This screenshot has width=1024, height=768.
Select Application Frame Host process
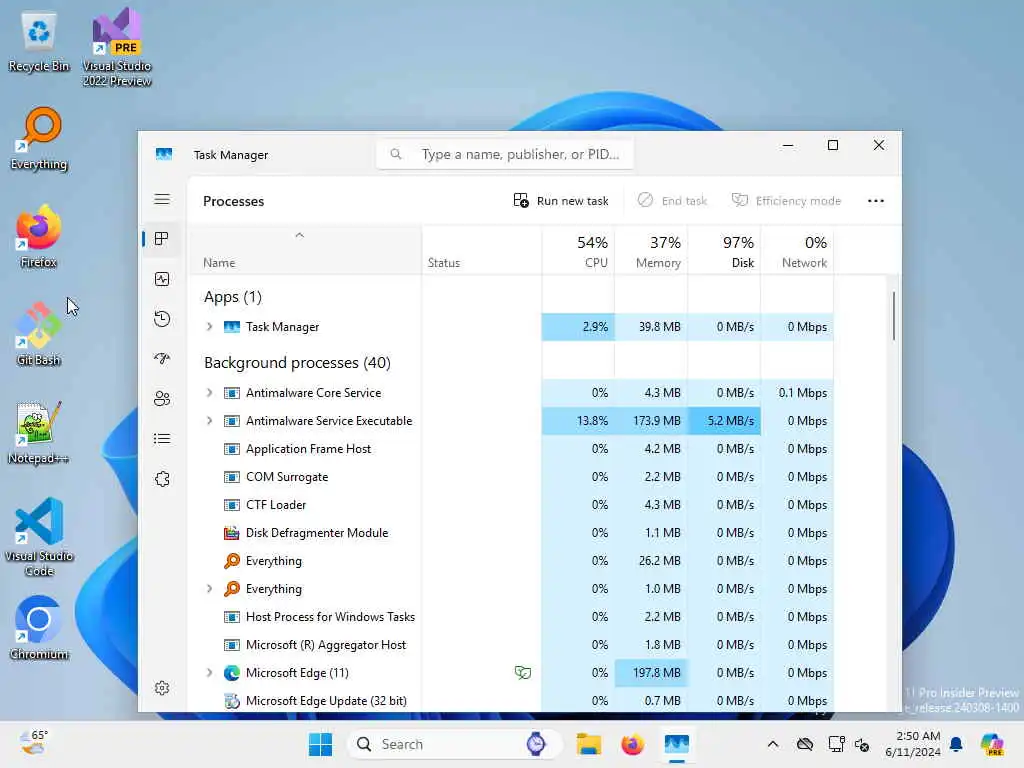click(x=511, y=449)
